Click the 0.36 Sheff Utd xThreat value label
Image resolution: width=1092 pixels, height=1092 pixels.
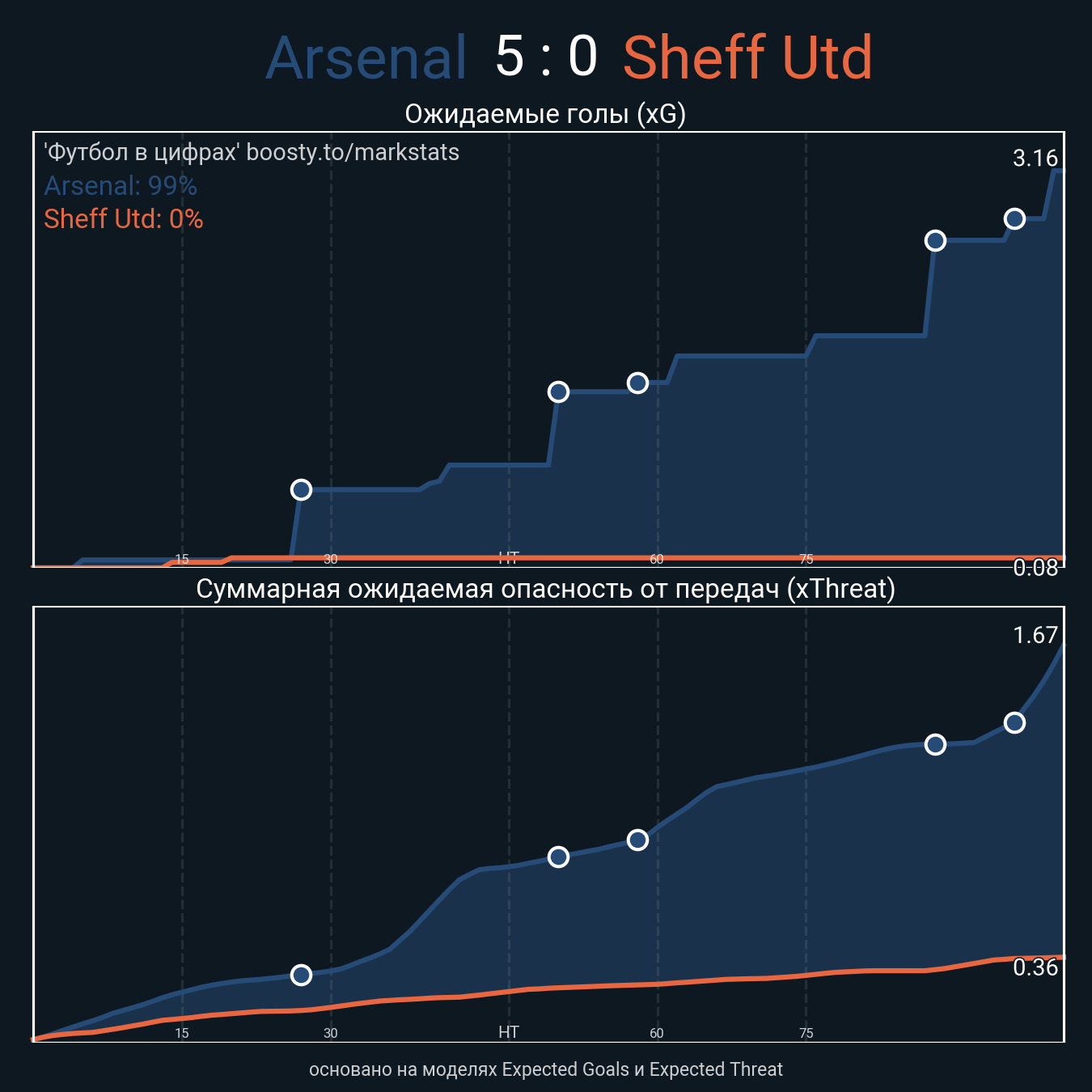click(x=1035, y=967)
